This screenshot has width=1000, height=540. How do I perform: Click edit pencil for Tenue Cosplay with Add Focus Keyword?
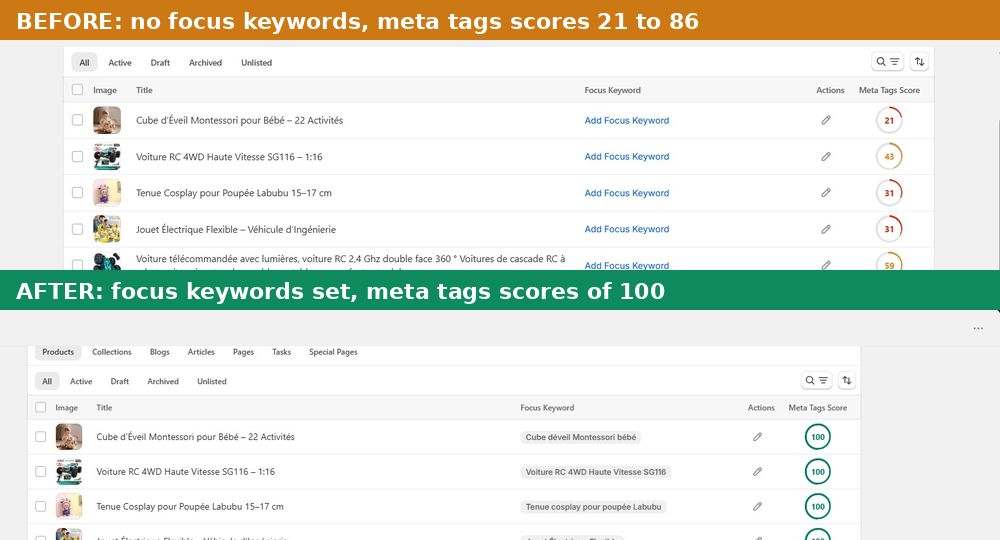coord(826,193)
